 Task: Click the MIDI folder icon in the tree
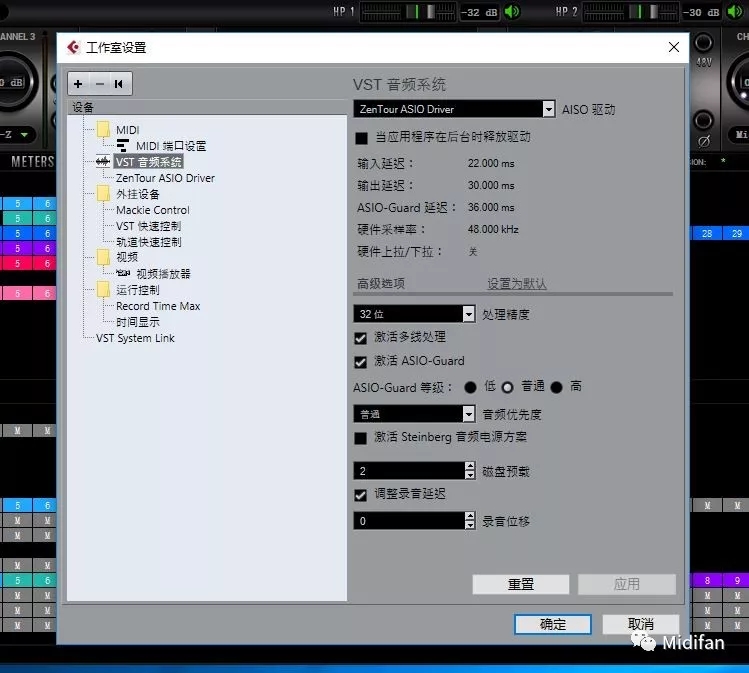click(103, 130)
